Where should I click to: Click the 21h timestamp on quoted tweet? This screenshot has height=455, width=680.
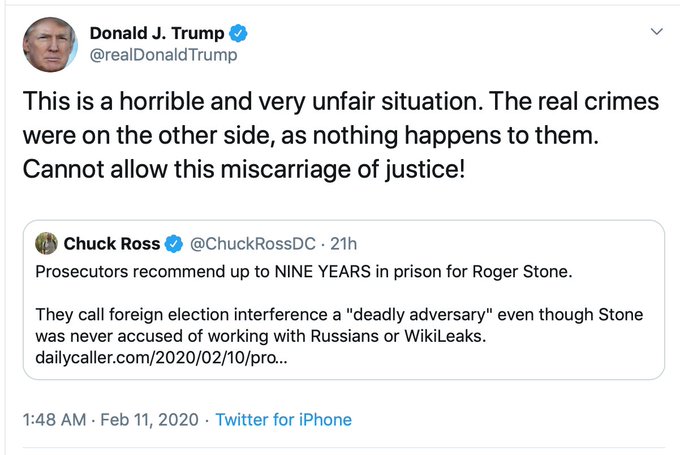343,244
